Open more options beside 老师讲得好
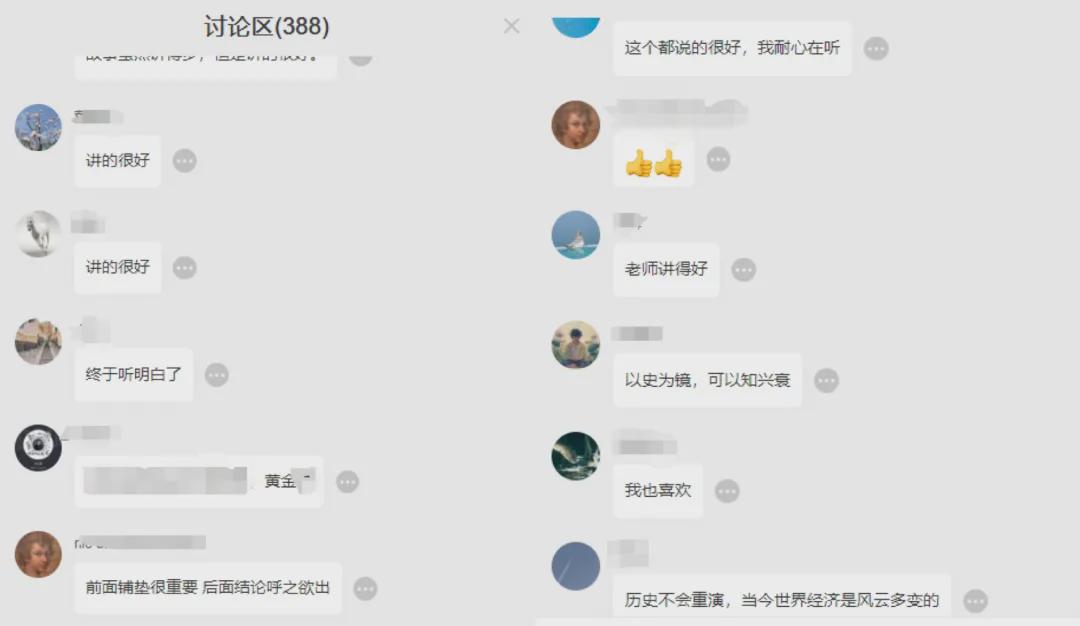 744,269
